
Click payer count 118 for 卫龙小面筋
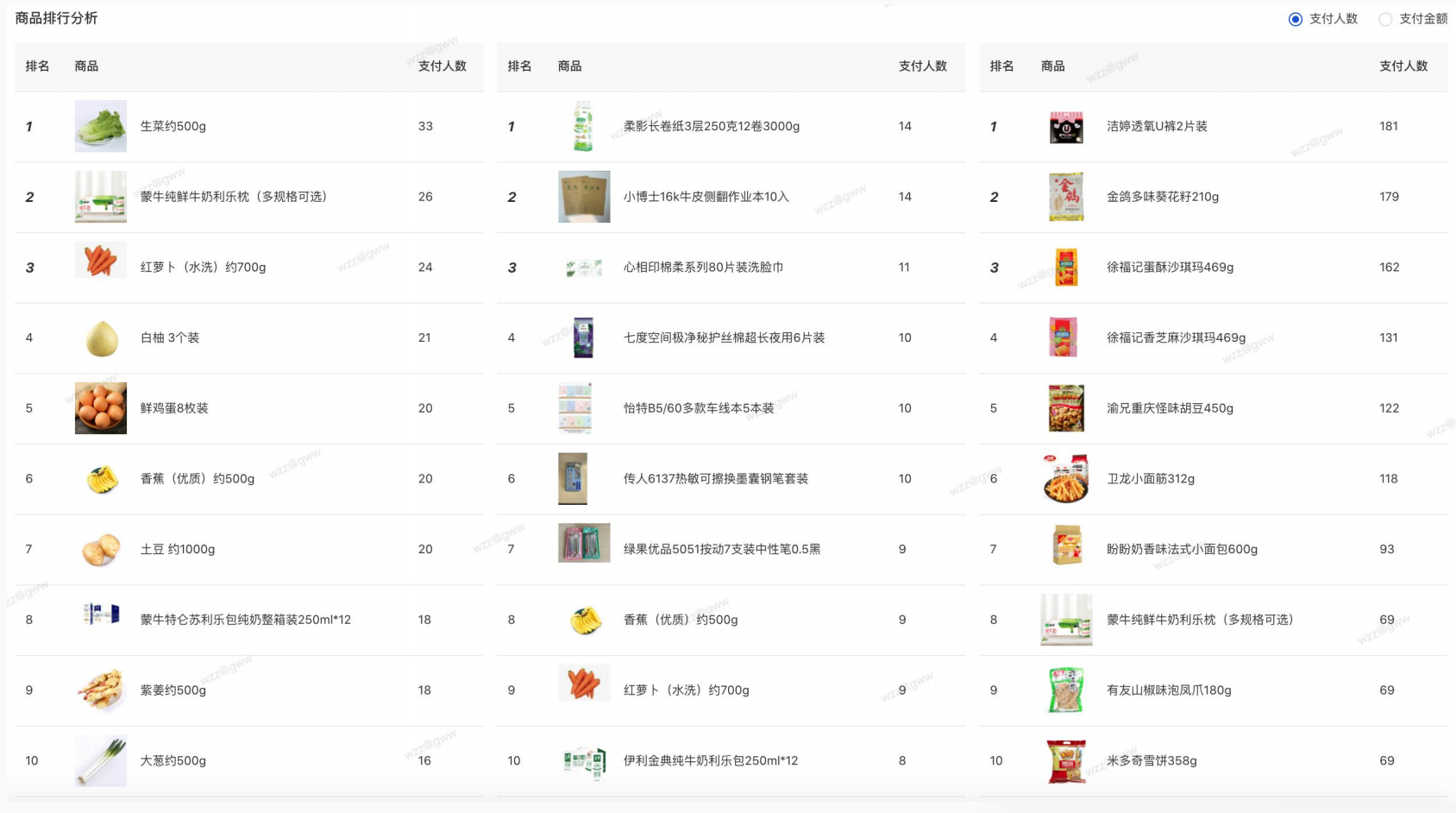pos(1389,478)
